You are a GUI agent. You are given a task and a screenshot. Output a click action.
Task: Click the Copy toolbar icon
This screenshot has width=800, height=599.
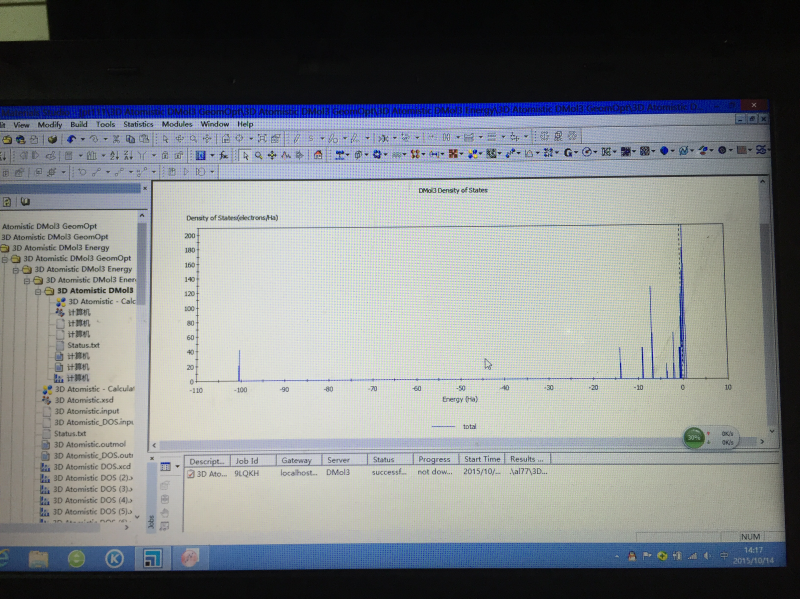(x=130, y=139)
